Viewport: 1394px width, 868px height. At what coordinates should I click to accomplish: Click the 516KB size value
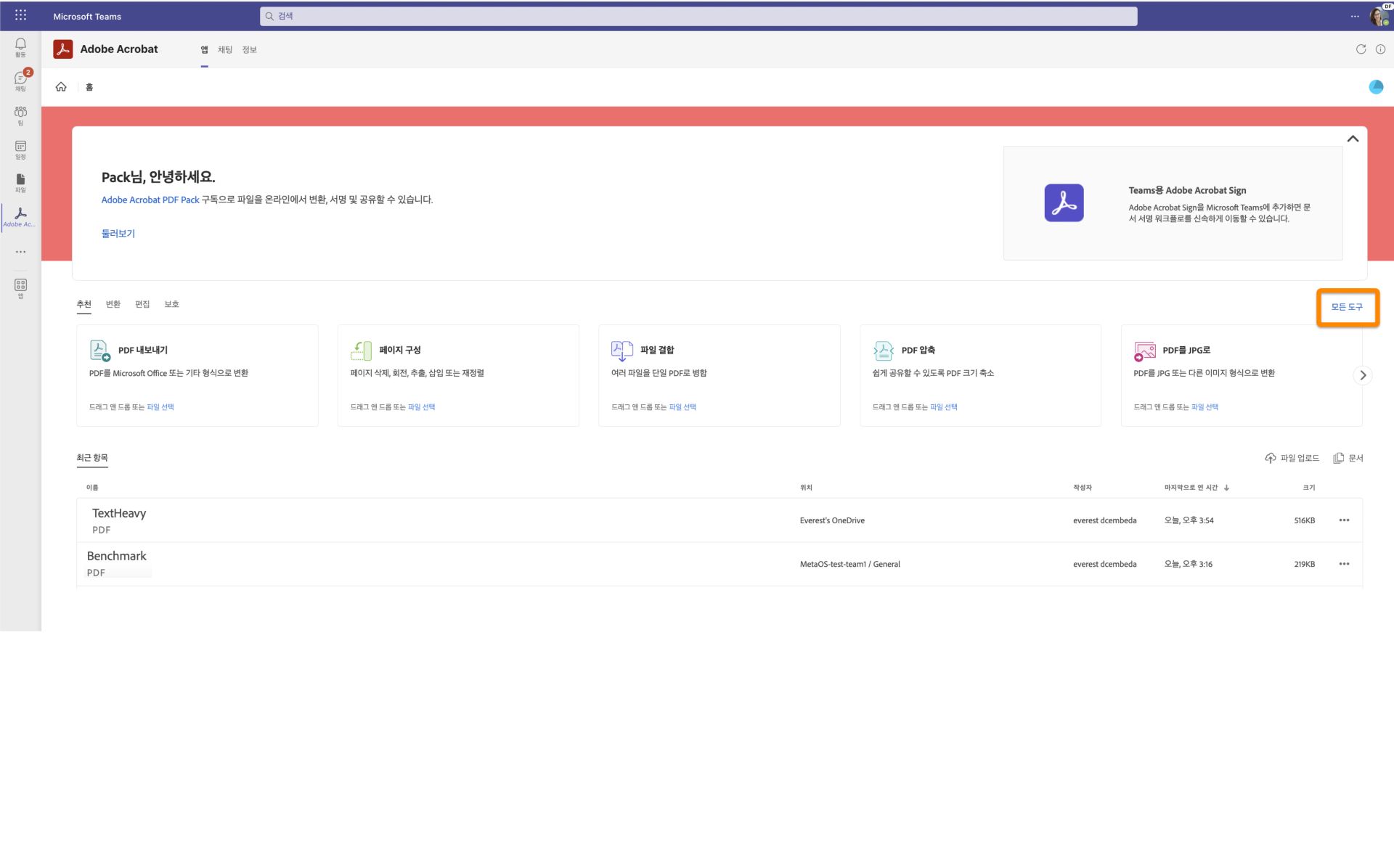(1304, 520)
